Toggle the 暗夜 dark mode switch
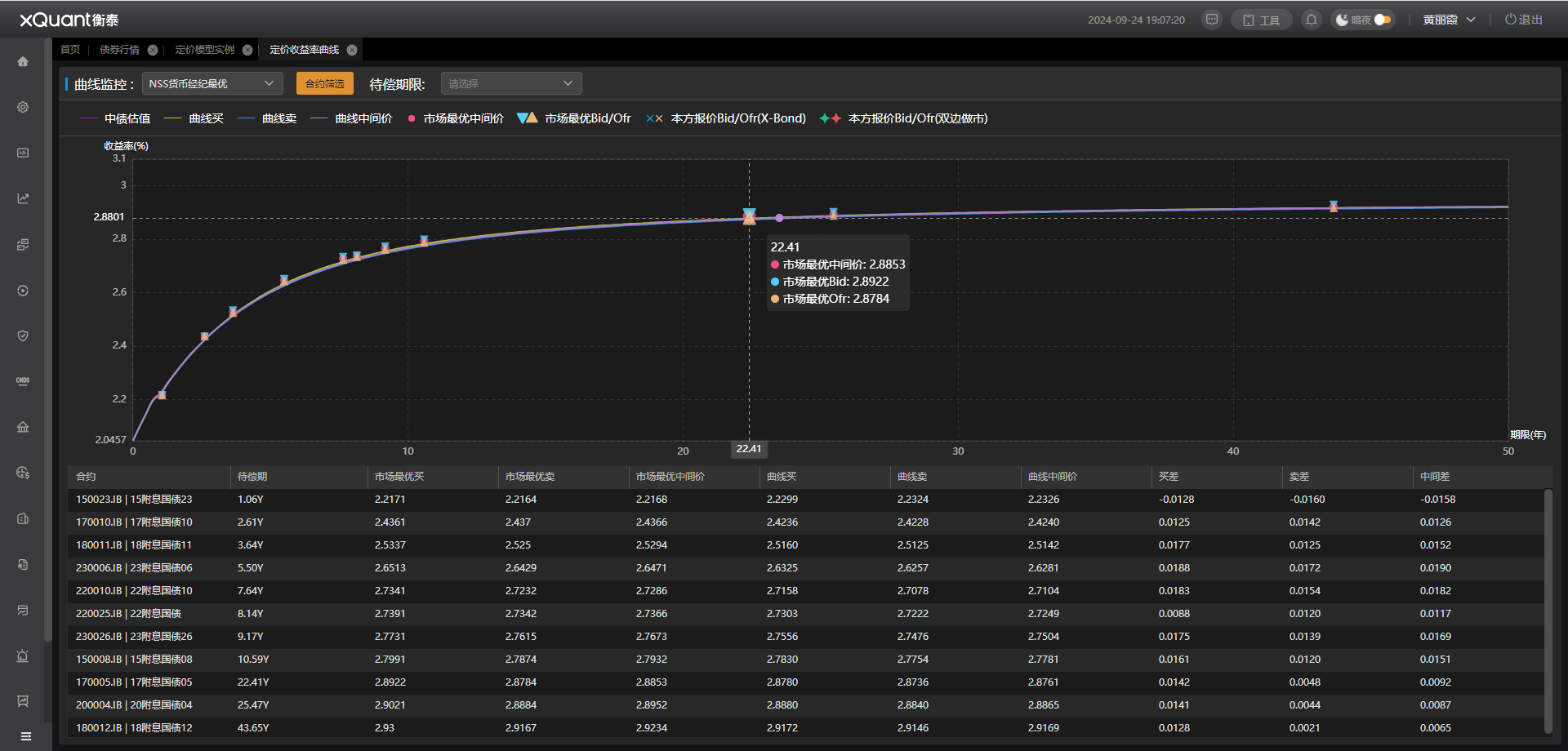 tap(1382, 20)
